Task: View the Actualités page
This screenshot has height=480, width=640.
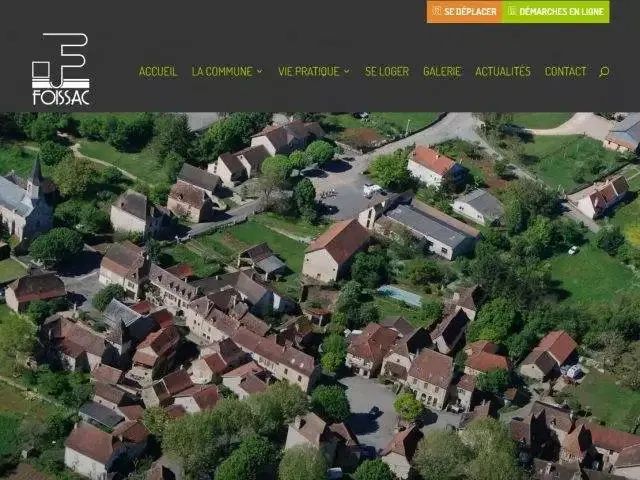Action: 503,71
